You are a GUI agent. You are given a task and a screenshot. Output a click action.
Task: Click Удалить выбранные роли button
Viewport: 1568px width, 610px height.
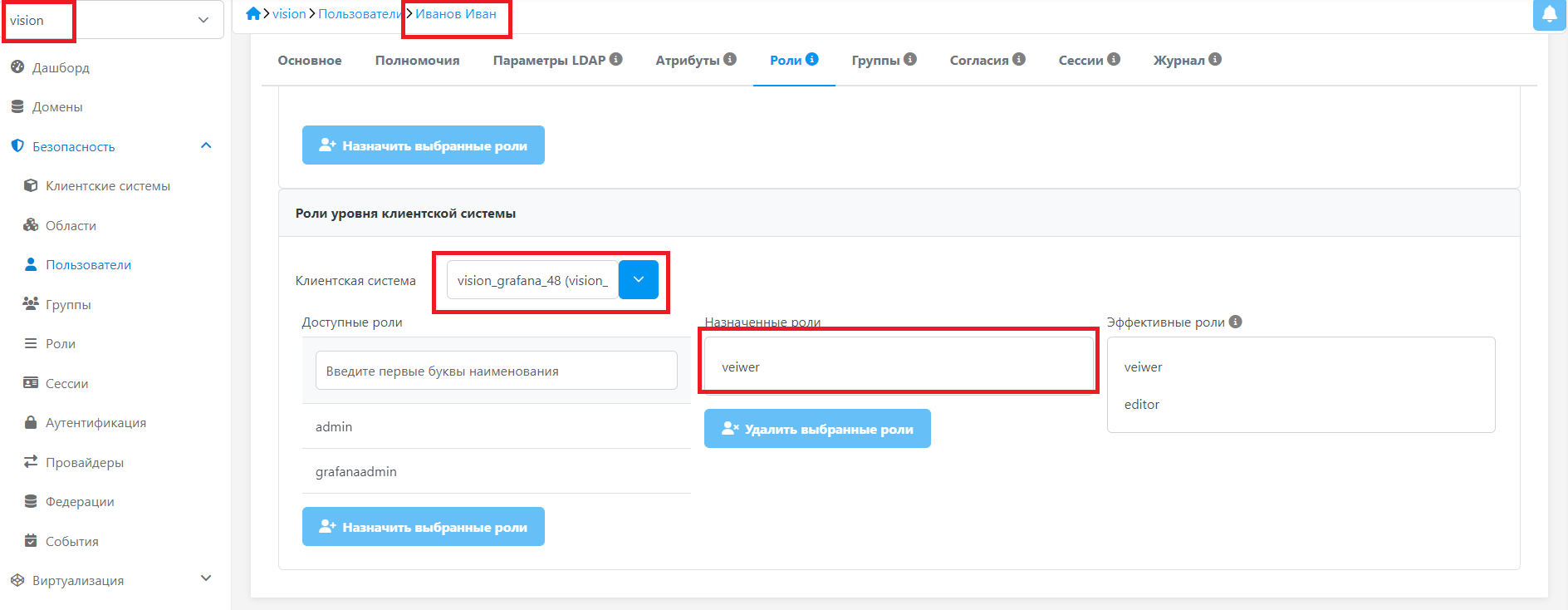pyautogui.click(x=817, y=429)
